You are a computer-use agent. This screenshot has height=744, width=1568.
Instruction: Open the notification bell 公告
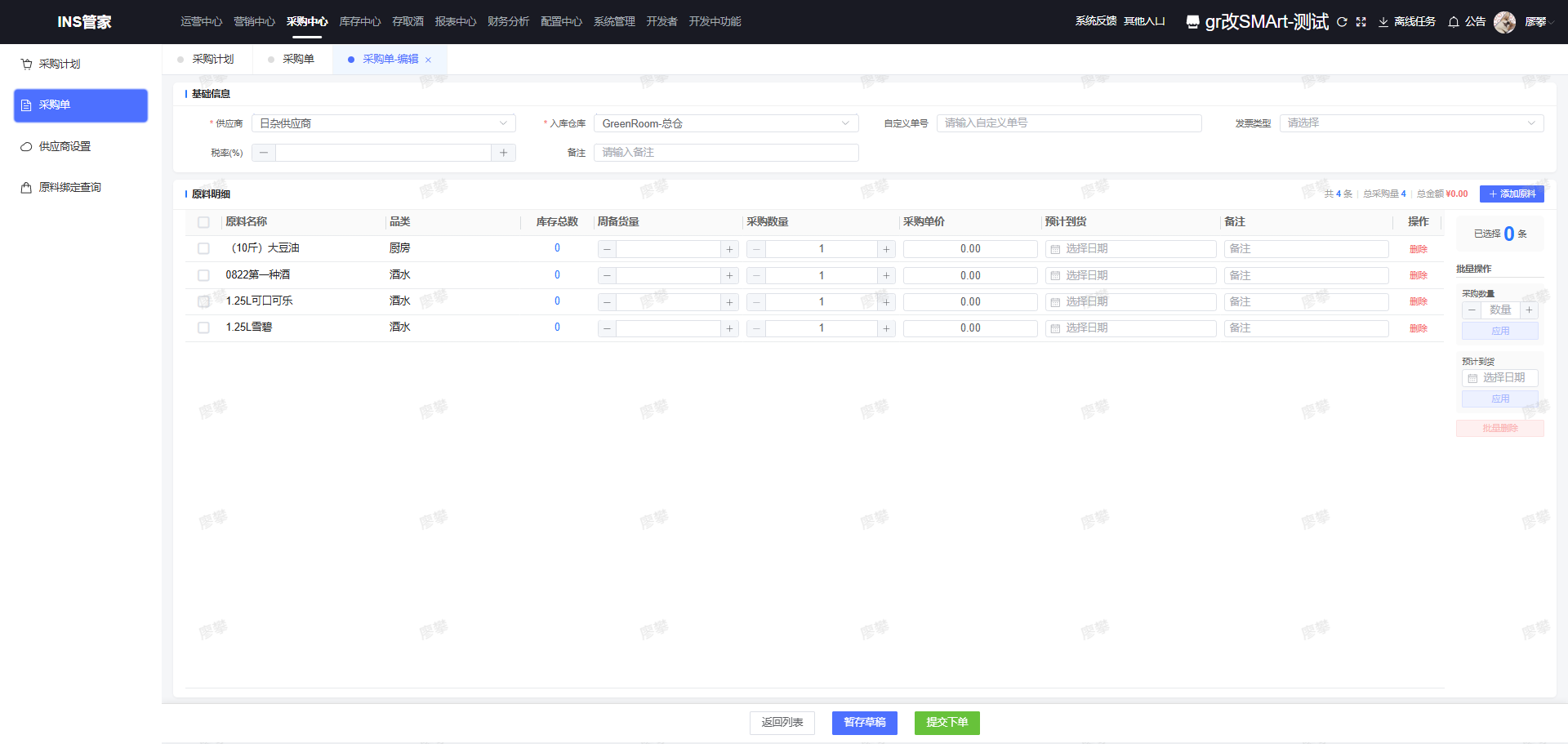1454,22
